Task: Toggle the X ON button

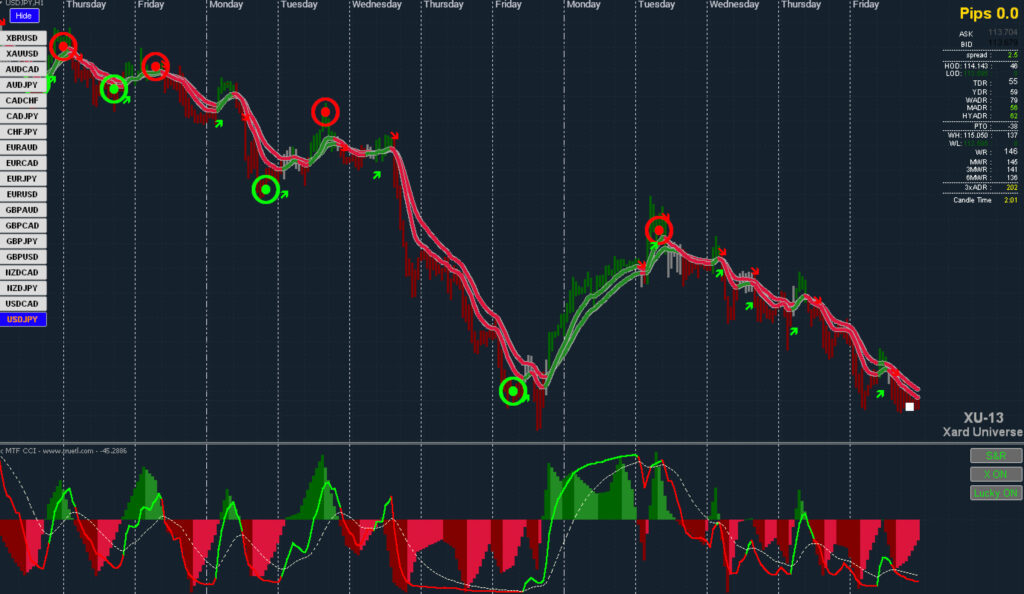Action: [995, 475]
